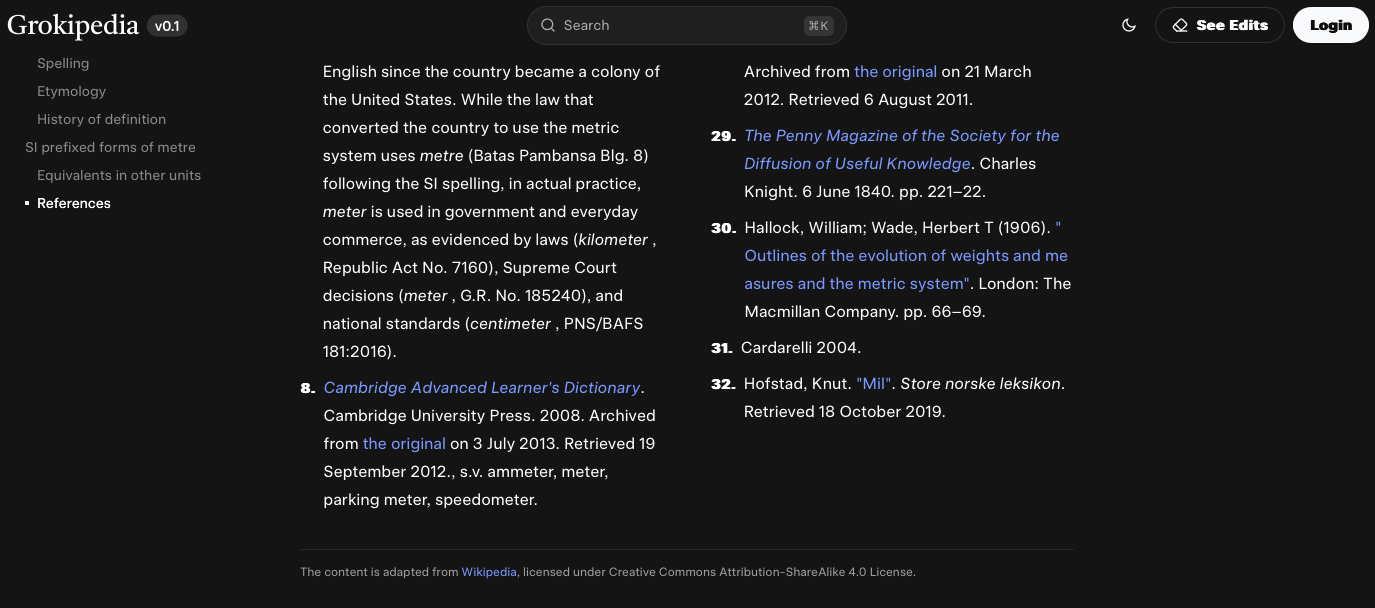
Task: Open Equivalents in other units section
Action: [119, 175]
